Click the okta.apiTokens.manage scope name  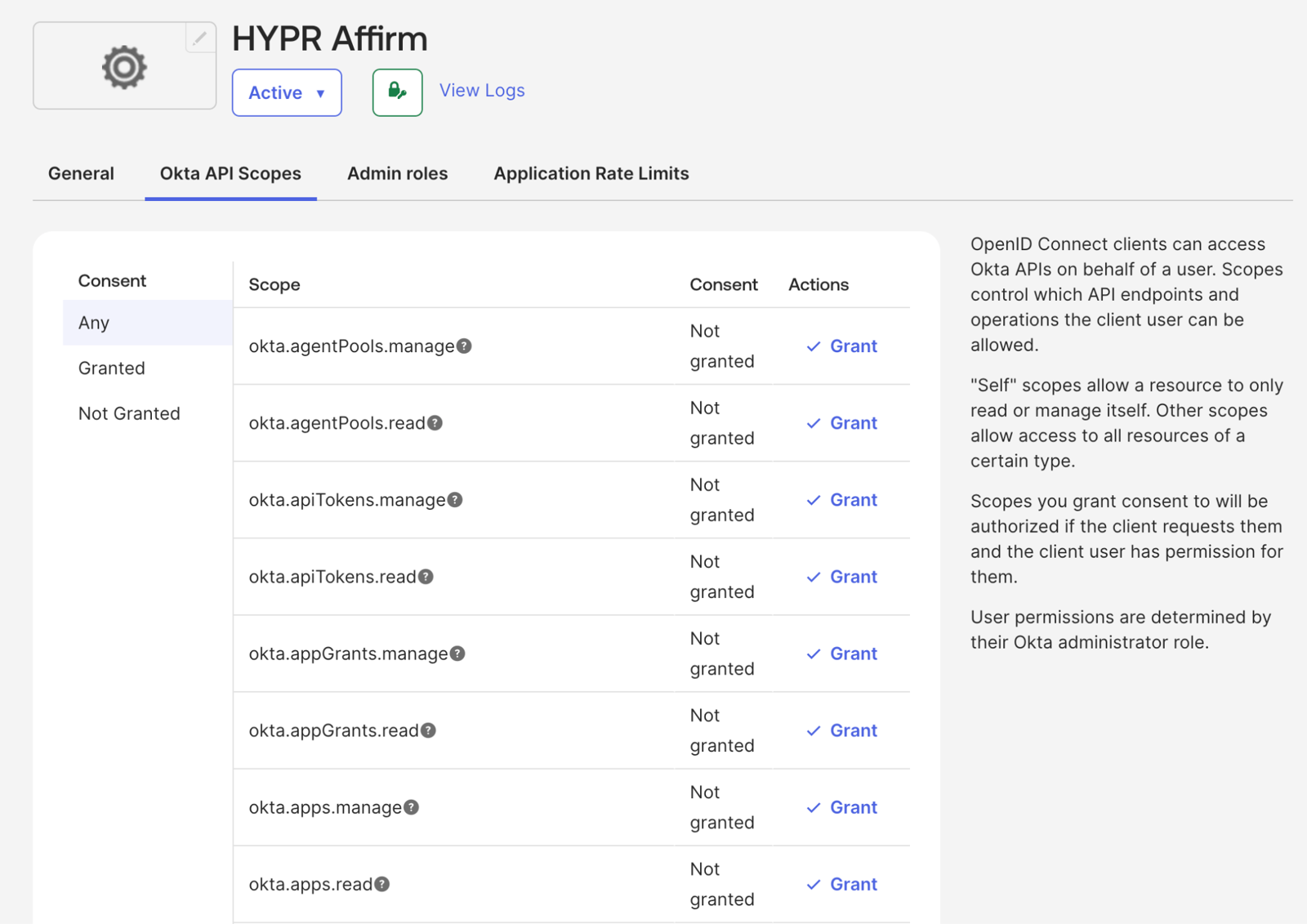347,500
